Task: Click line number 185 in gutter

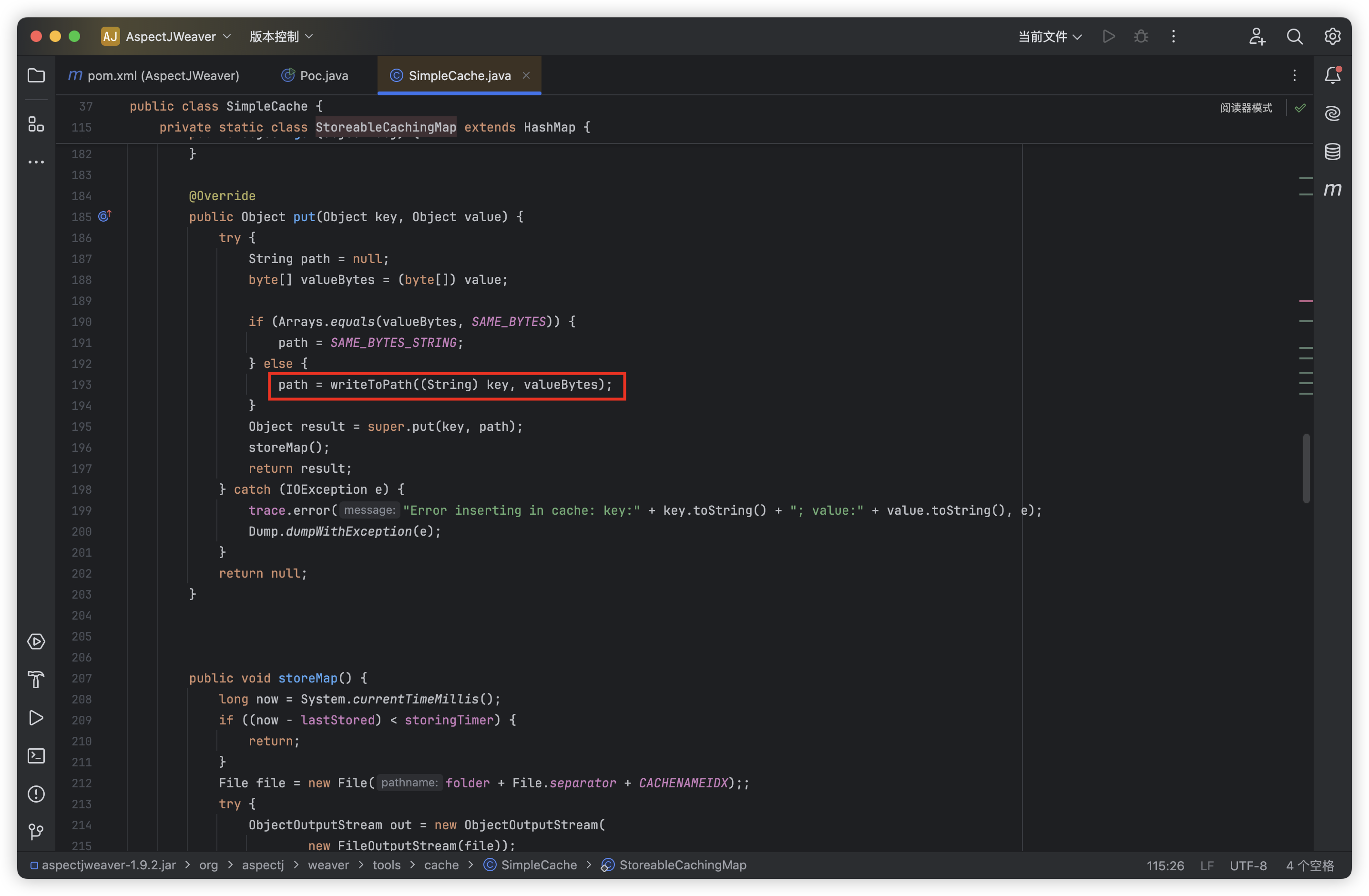Action: point(81,217)
